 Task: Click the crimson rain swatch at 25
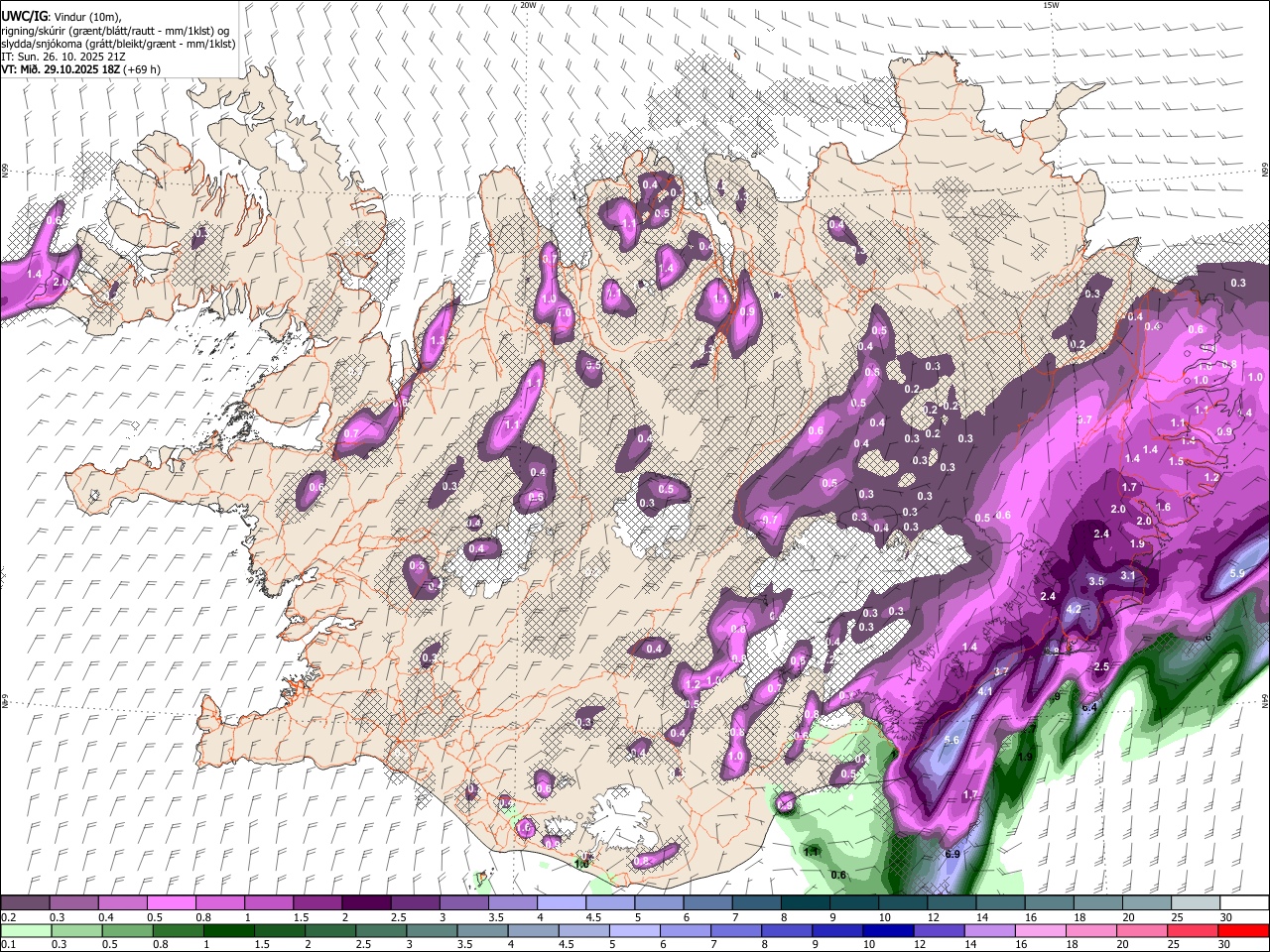point(1195,930)
